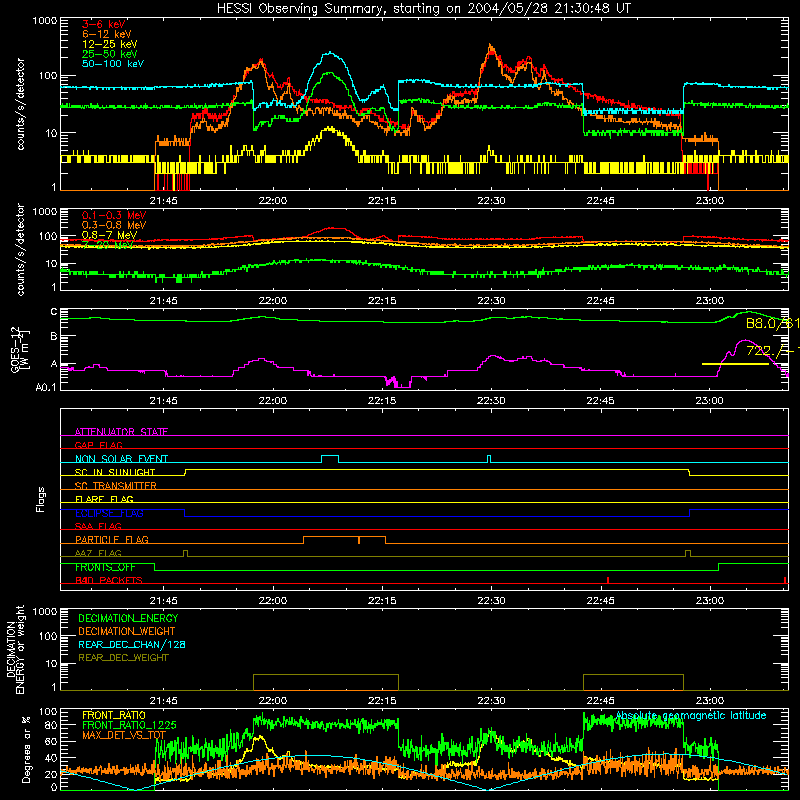Viewport: 800px width, 800px height.
Task: Click the 12-25 keV yellow bump near 22:08
Action: 331,129
